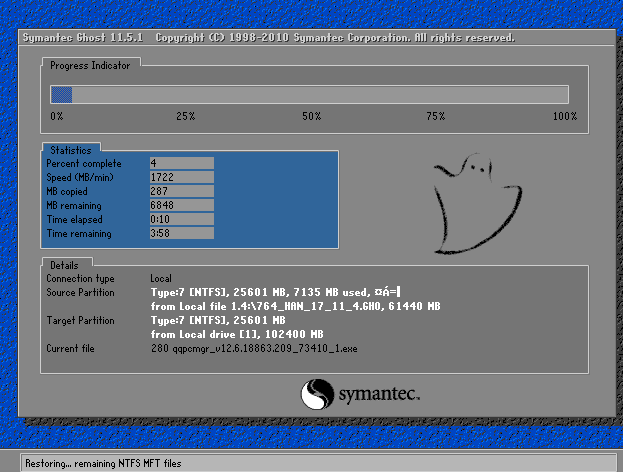Click the Target Partition label
623x472 pixels.
(80, 320)
